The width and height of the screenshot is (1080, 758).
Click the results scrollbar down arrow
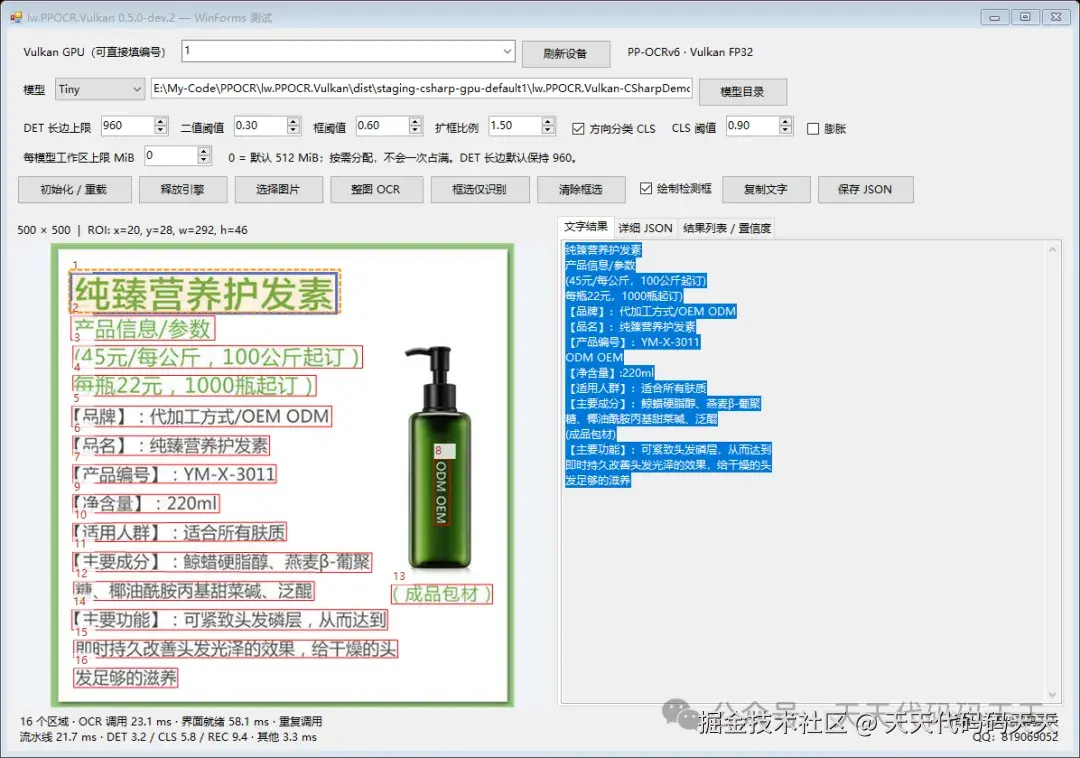pos(1052,695)
